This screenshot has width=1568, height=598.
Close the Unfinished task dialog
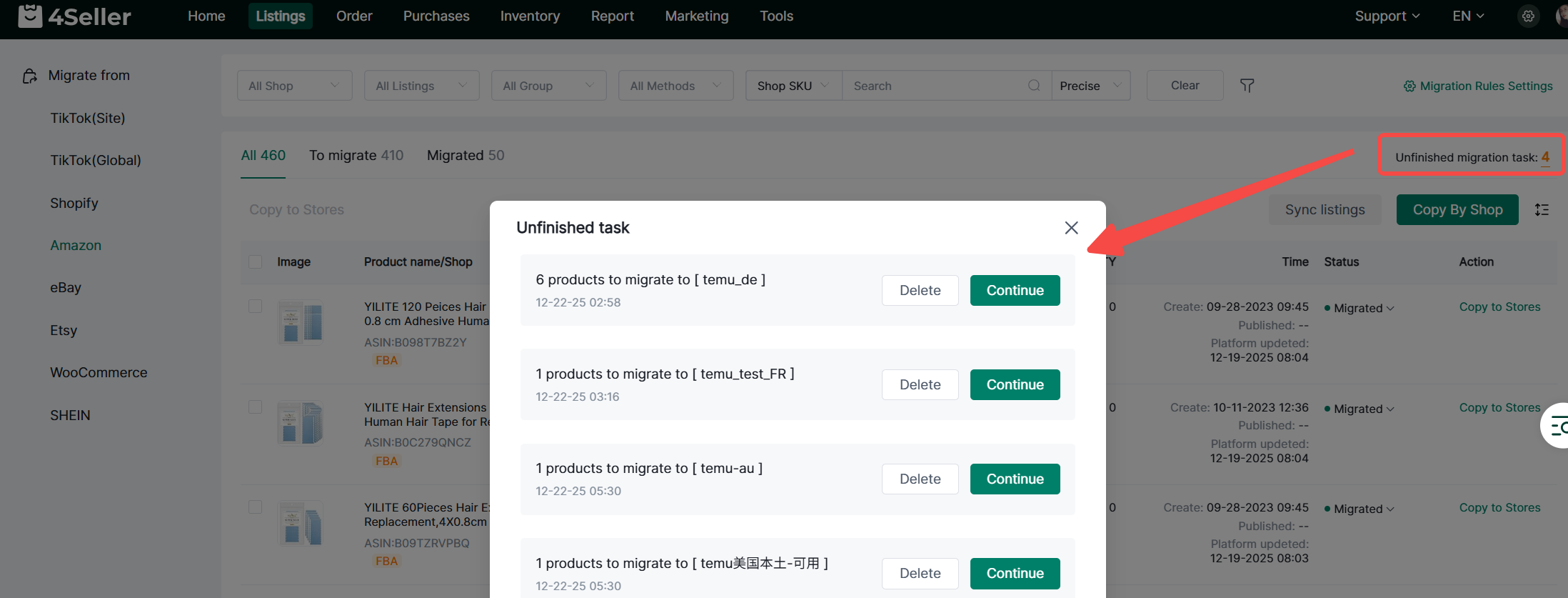(1071, 228)
